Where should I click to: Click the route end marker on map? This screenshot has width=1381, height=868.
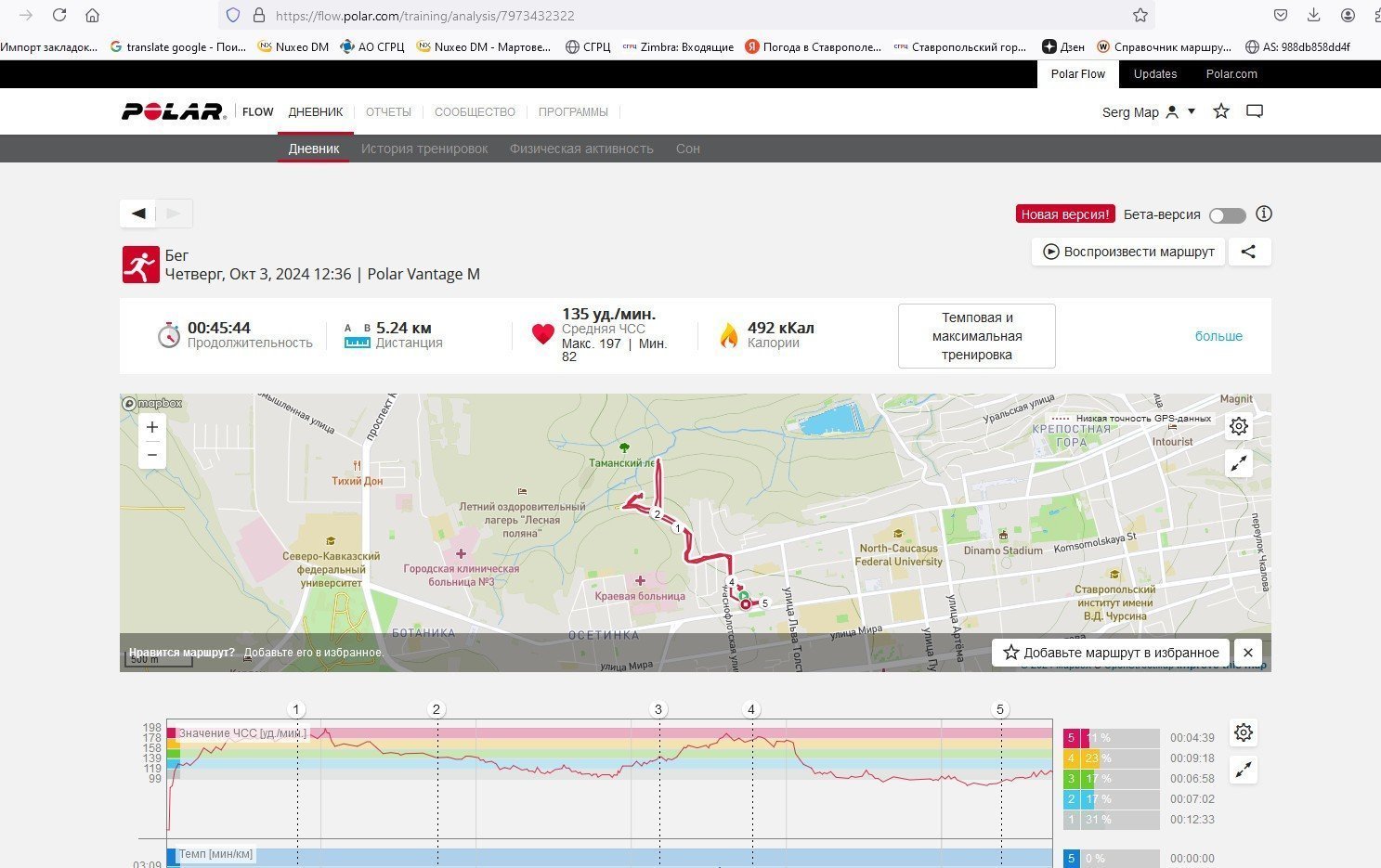745,604
